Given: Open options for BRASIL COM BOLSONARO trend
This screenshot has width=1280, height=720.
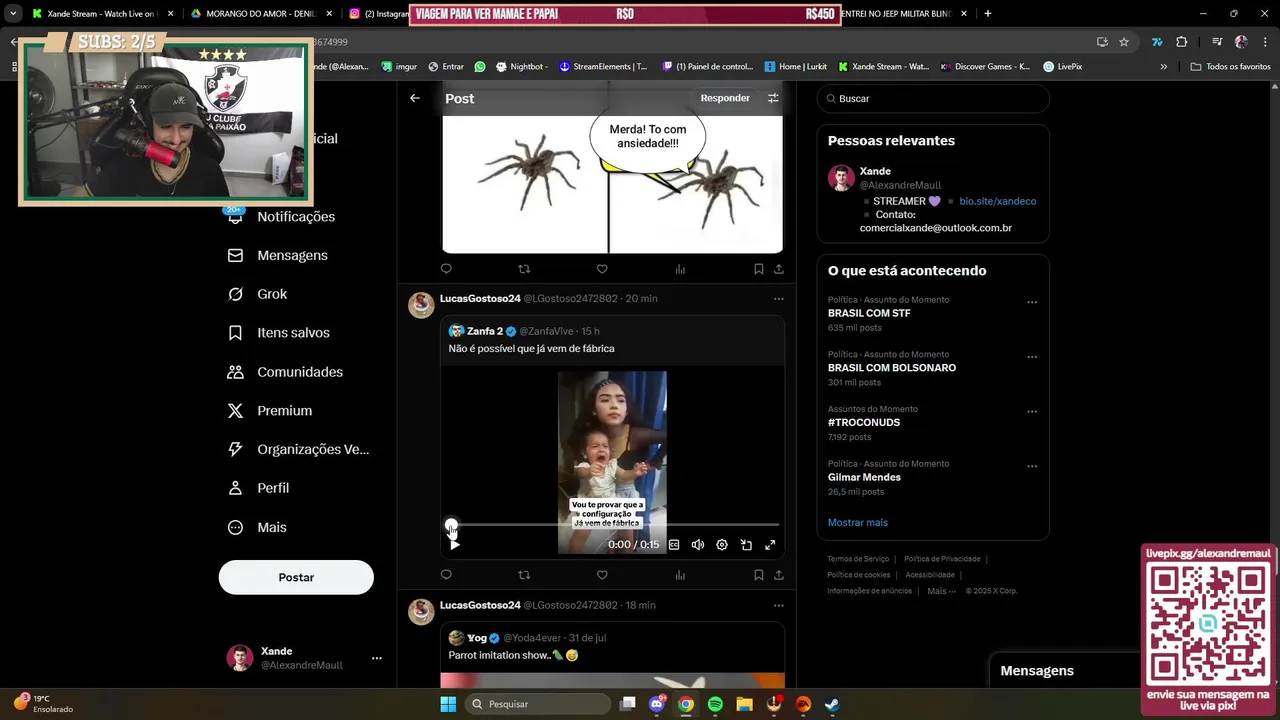Looking at the screenshot, I should point(1032,357).
